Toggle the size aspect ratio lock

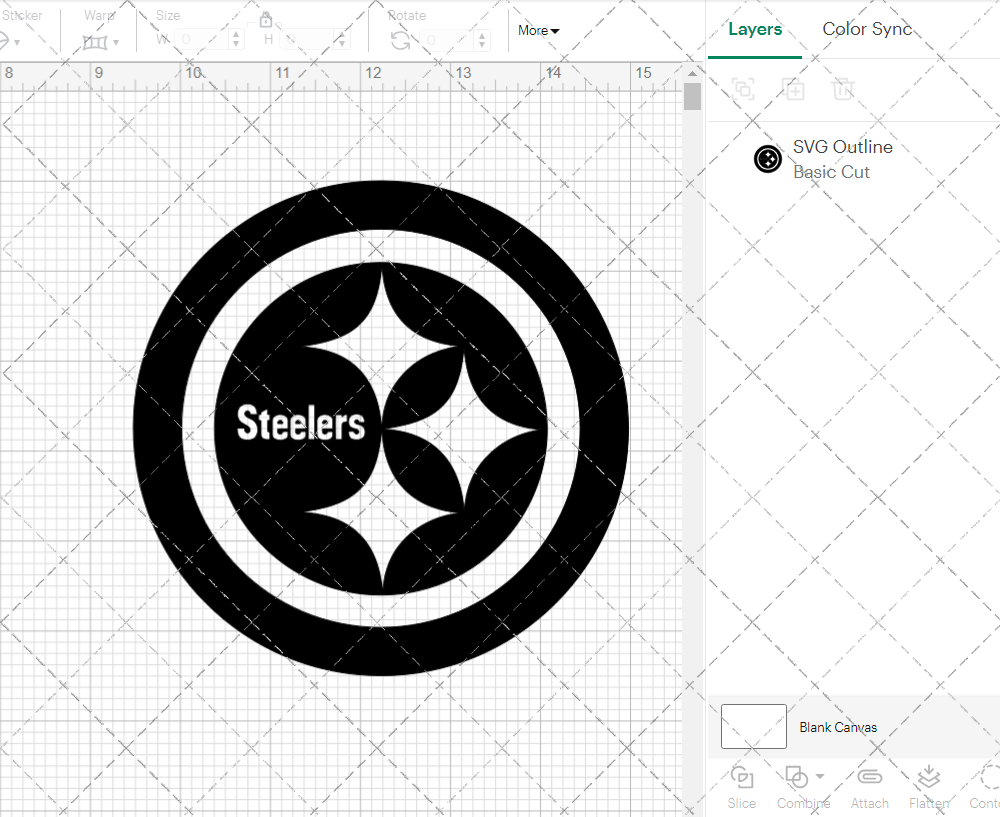tap(266, 20)
